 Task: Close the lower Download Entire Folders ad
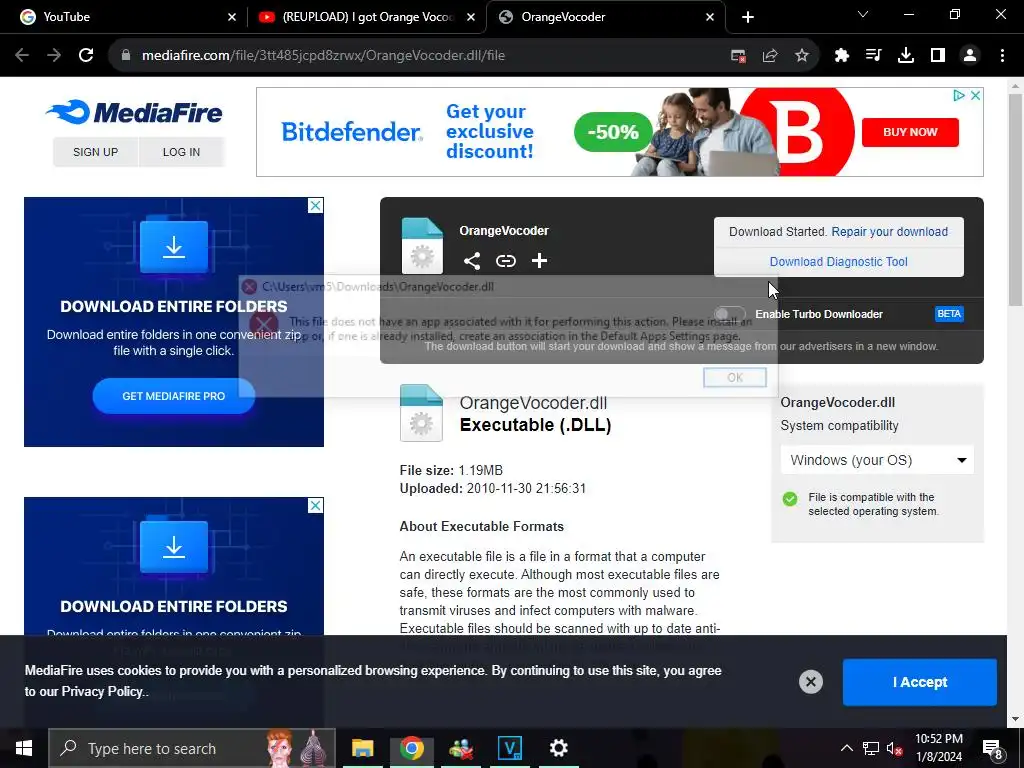tap(315, 505)
